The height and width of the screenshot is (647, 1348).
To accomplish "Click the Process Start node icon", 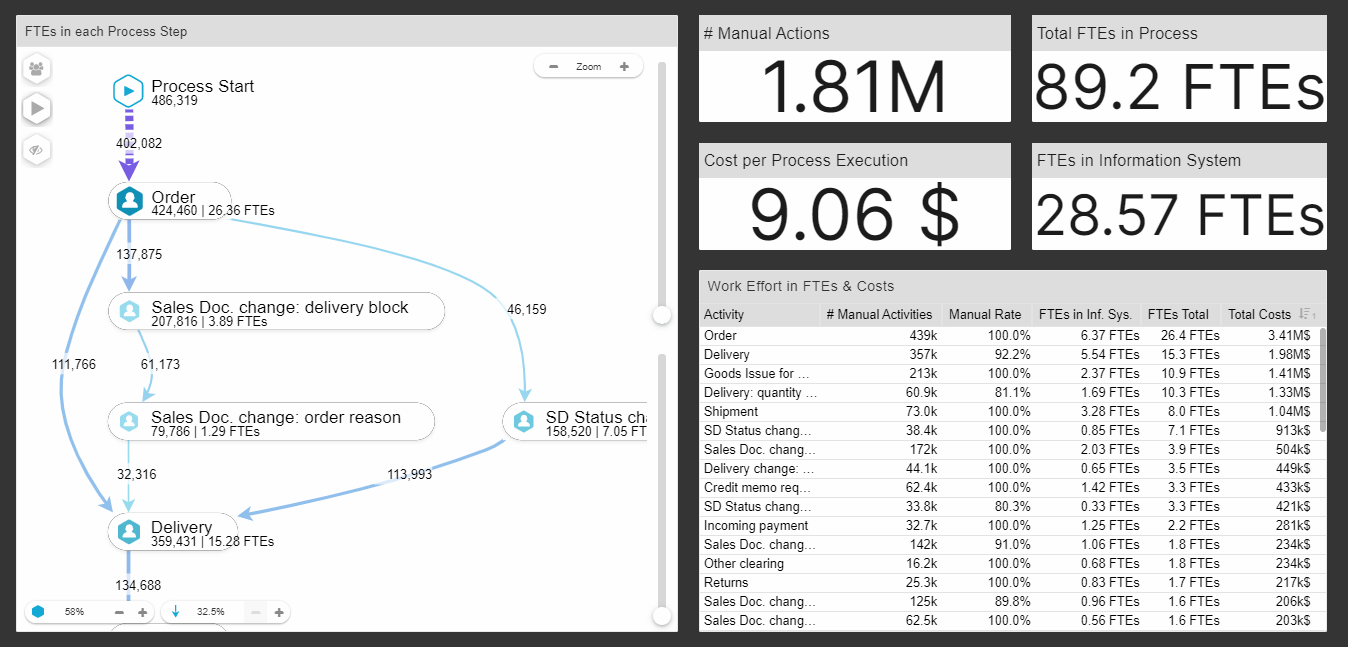I will 128,92.
